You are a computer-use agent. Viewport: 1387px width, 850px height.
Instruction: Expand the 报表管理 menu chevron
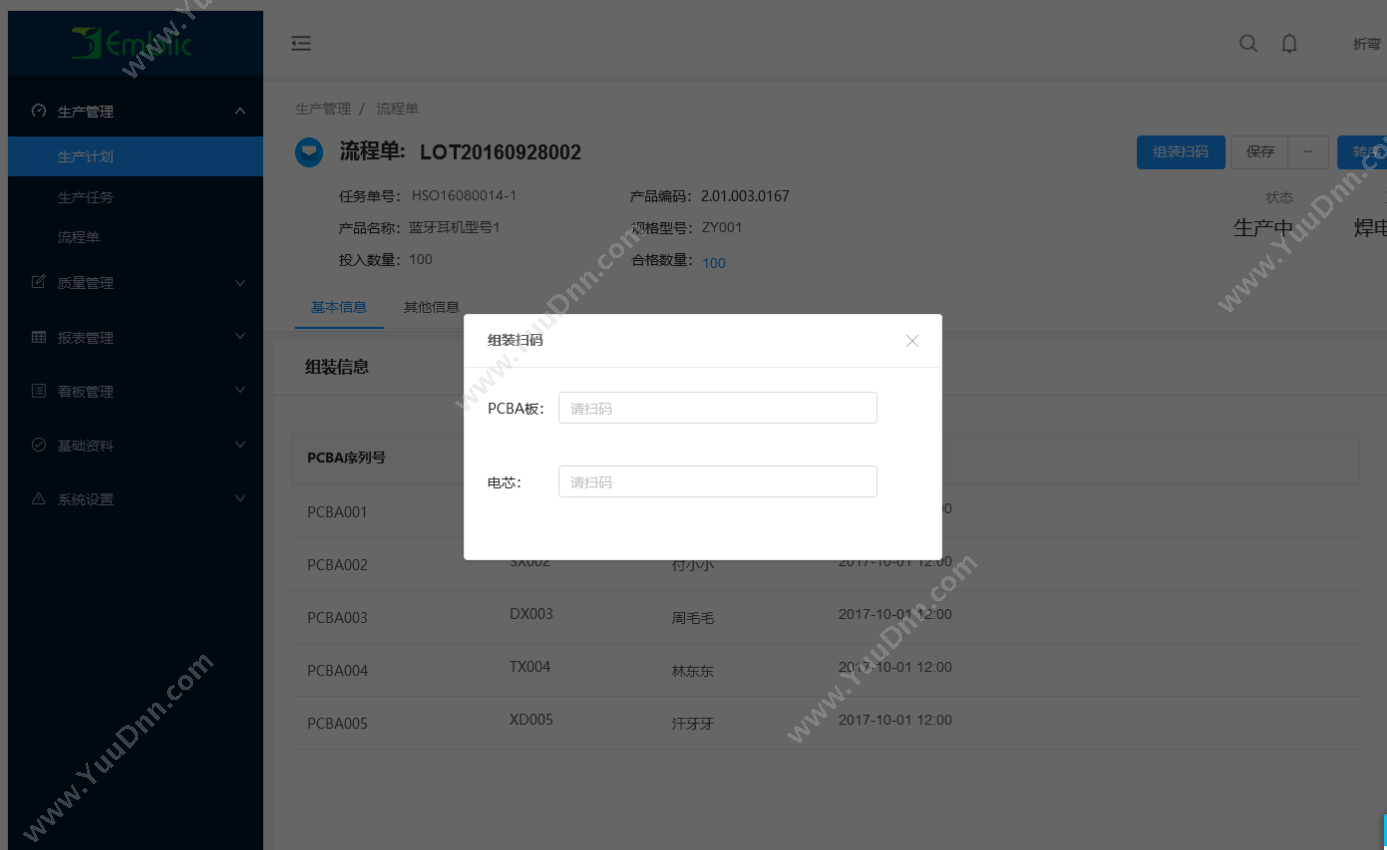click(x=240, y=337)
